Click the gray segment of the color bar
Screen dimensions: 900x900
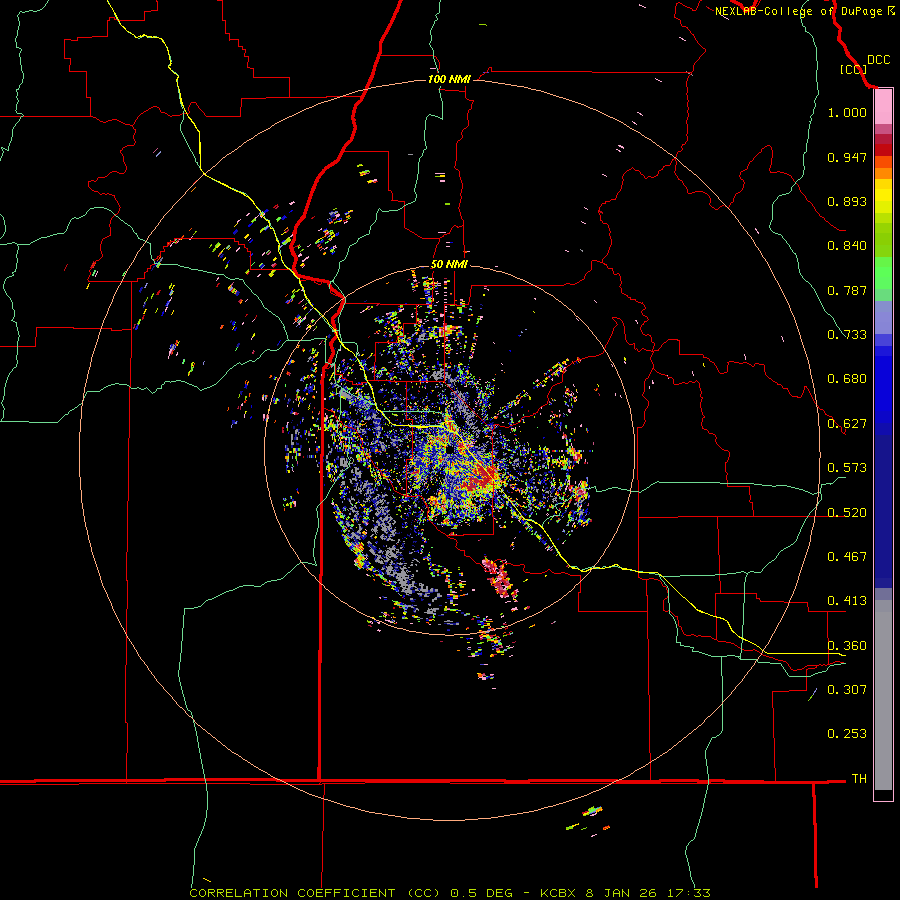(883, 695)
